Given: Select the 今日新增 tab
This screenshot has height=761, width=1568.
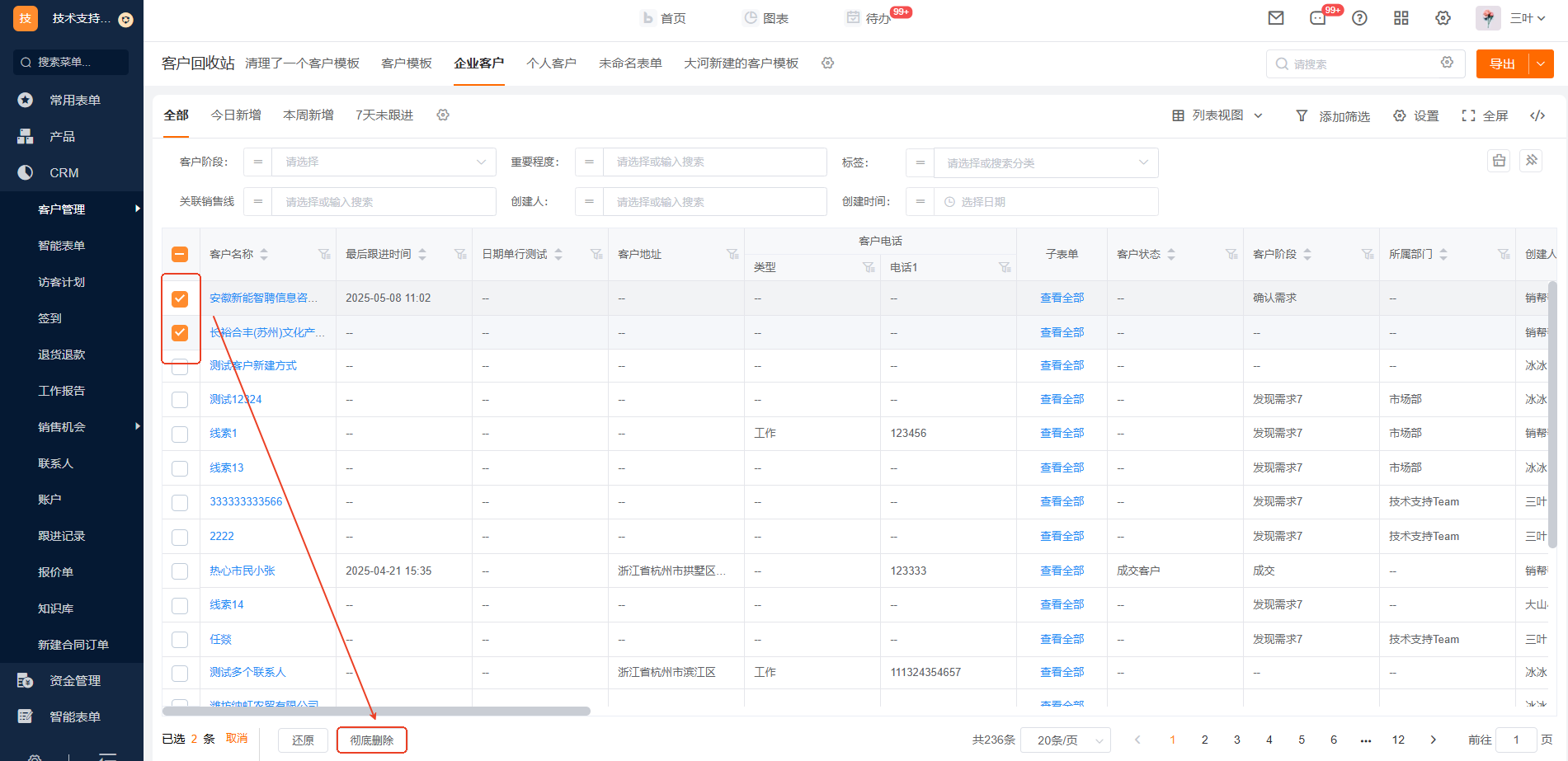Looking at the screenshot, I should tap(236, 115).
